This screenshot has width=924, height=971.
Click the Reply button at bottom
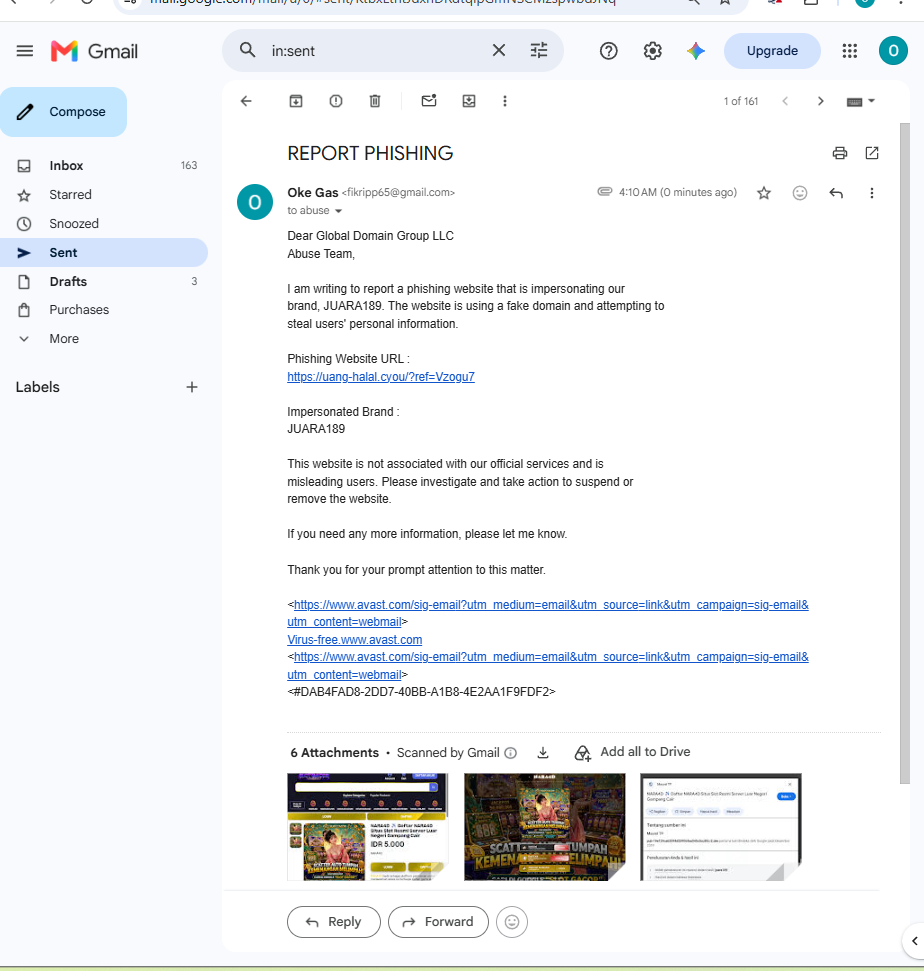pyautogui.click(x=334, y=922)
